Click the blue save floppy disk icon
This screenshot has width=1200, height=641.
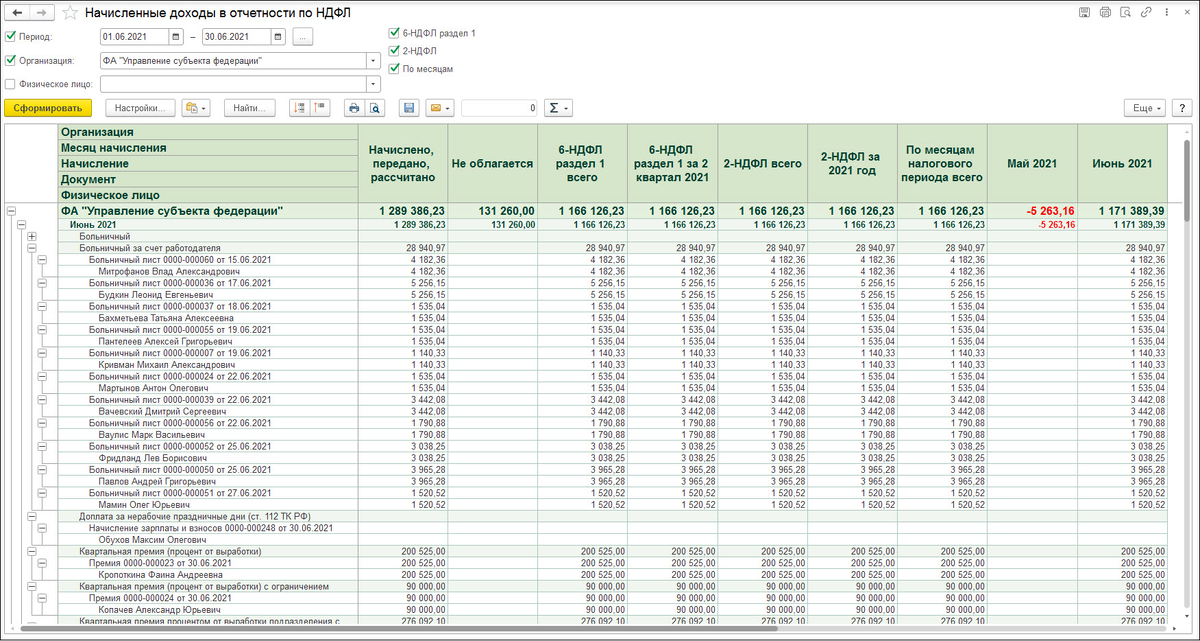[x=408, y=108]
